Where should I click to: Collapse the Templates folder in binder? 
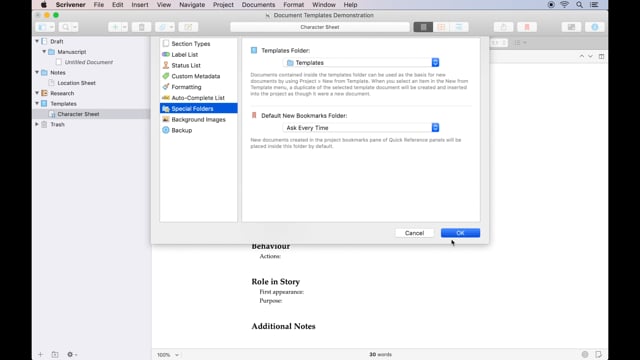click(37, 103)
